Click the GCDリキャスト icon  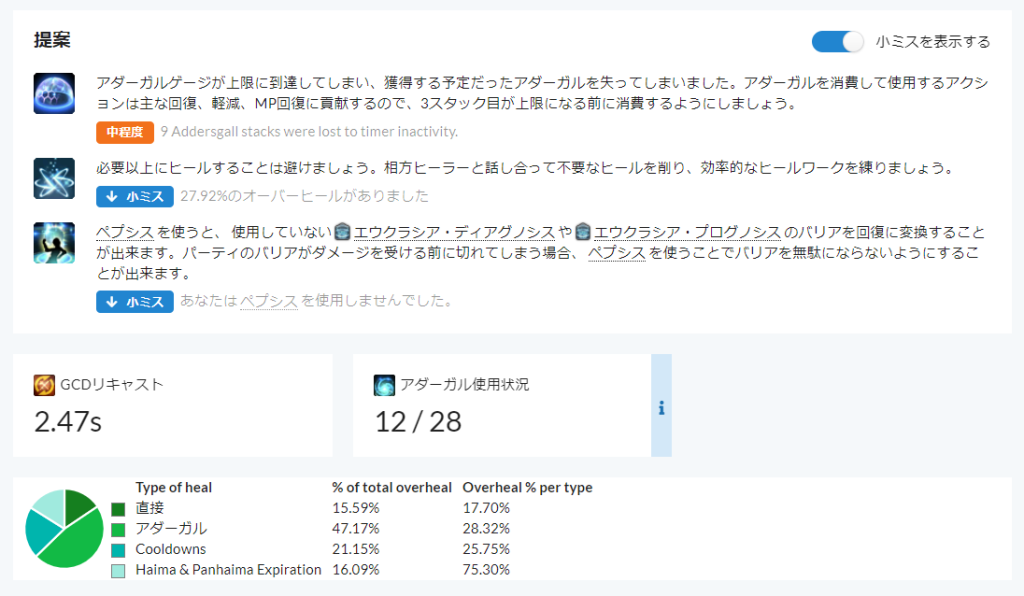[44, 384]
